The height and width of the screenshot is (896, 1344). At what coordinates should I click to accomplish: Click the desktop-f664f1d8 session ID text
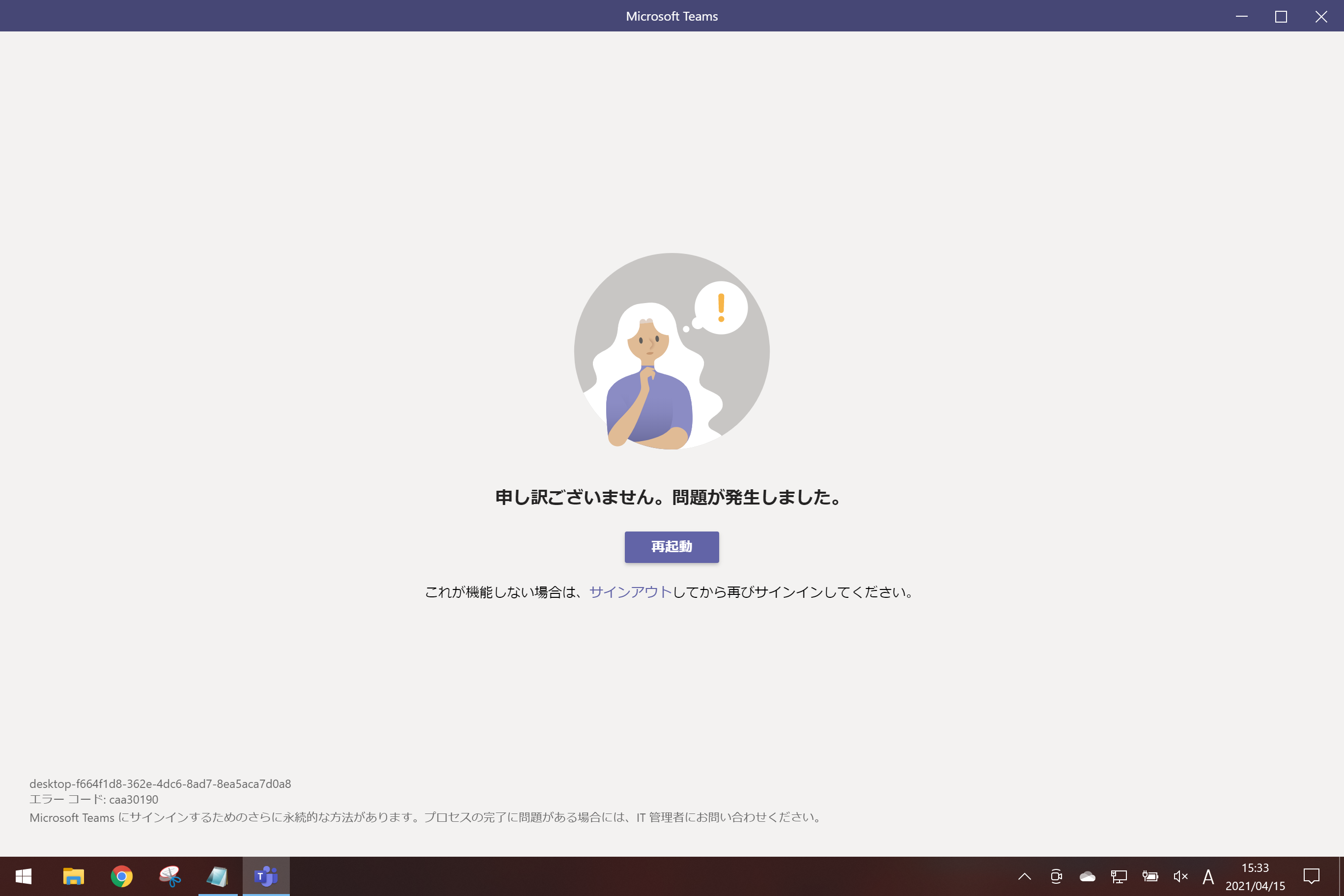160,784
